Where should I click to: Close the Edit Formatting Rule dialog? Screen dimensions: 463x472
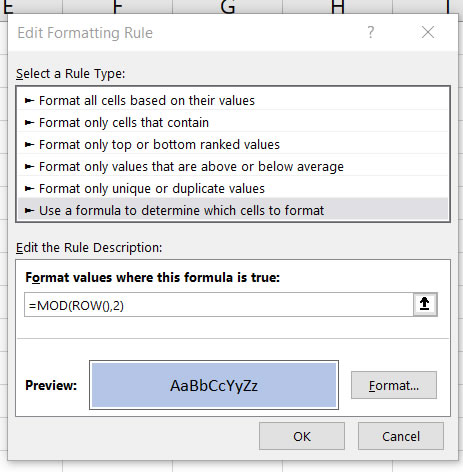point(428,32)
